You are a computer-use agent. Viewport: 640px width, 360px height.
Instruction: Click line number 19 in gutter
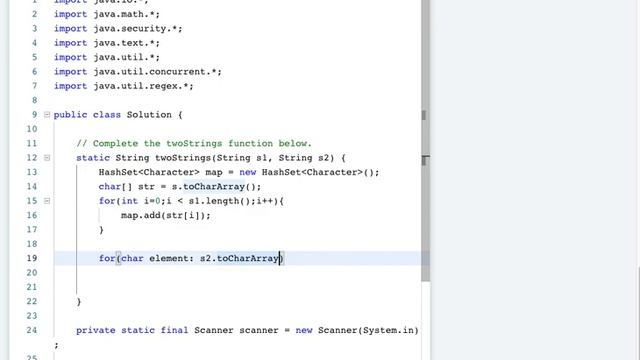(x=32, y=258)
